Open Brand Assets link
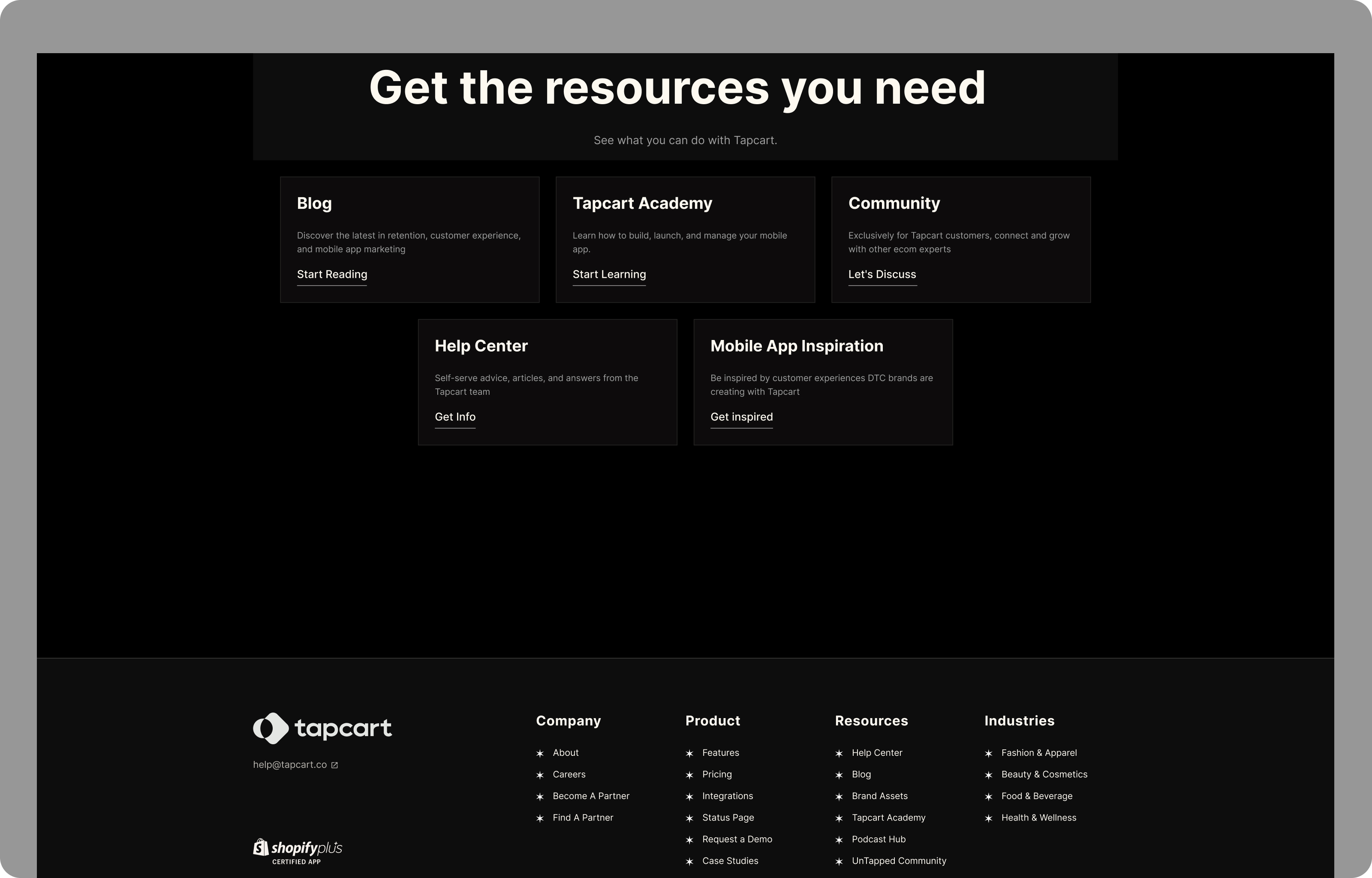Image resolution: width=1372 pixels, height=878 pixels. pyautogui.click(x=879, y=796)
